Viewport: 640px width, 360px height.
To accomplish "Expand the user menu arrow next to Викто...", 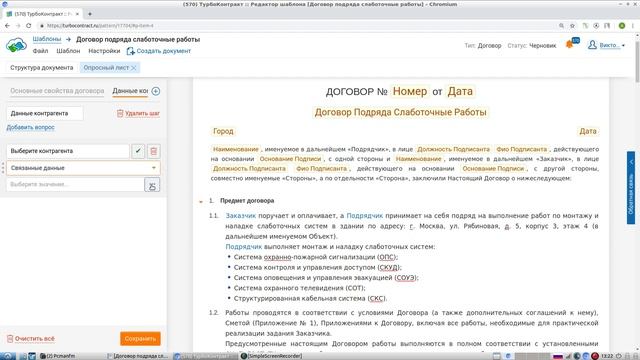I will click(x=623, y=45).
